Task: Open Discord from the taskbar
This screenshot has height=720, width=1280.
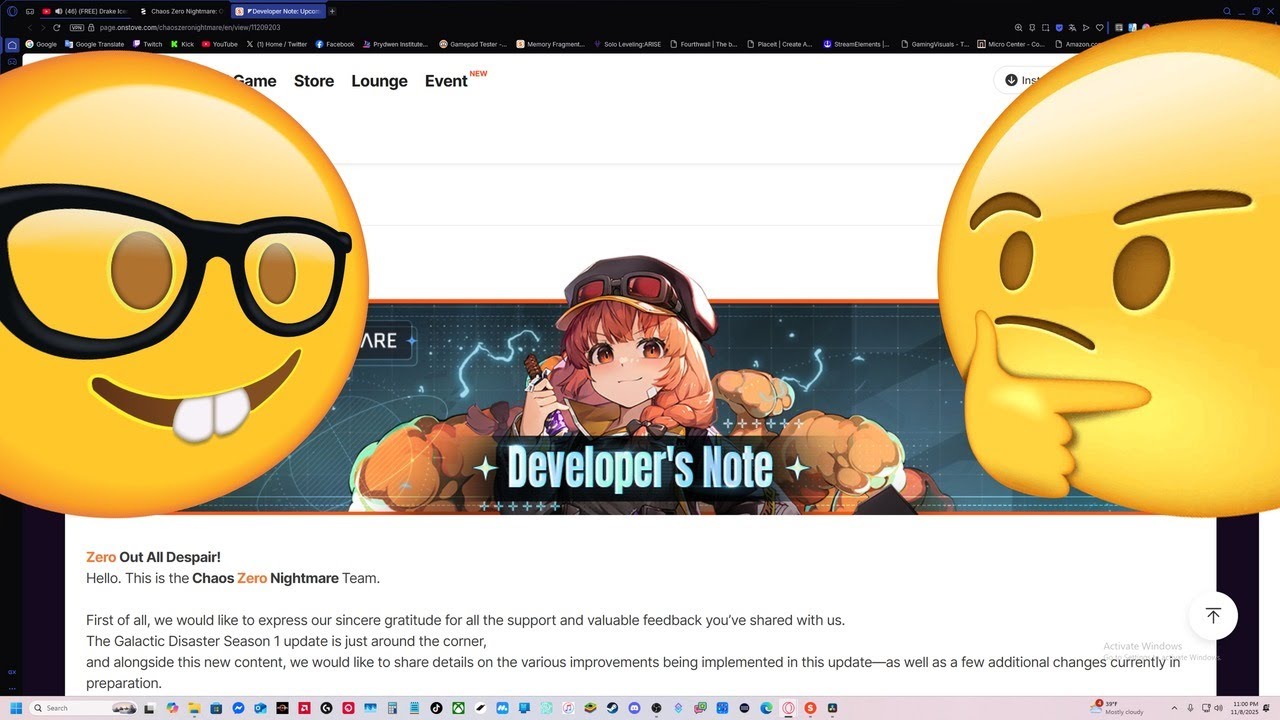Action: (634, 708)
